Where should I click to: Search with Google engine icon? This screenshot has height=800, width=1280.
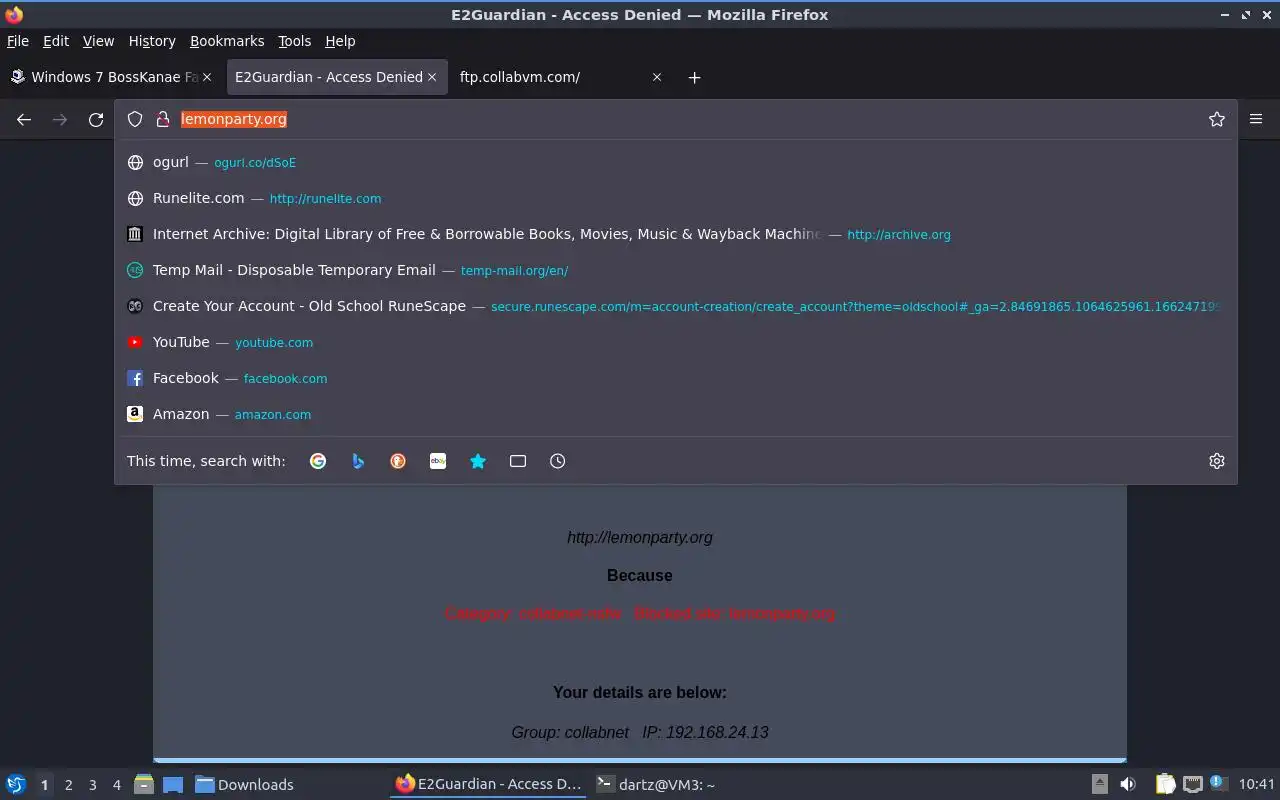[318, 461]
